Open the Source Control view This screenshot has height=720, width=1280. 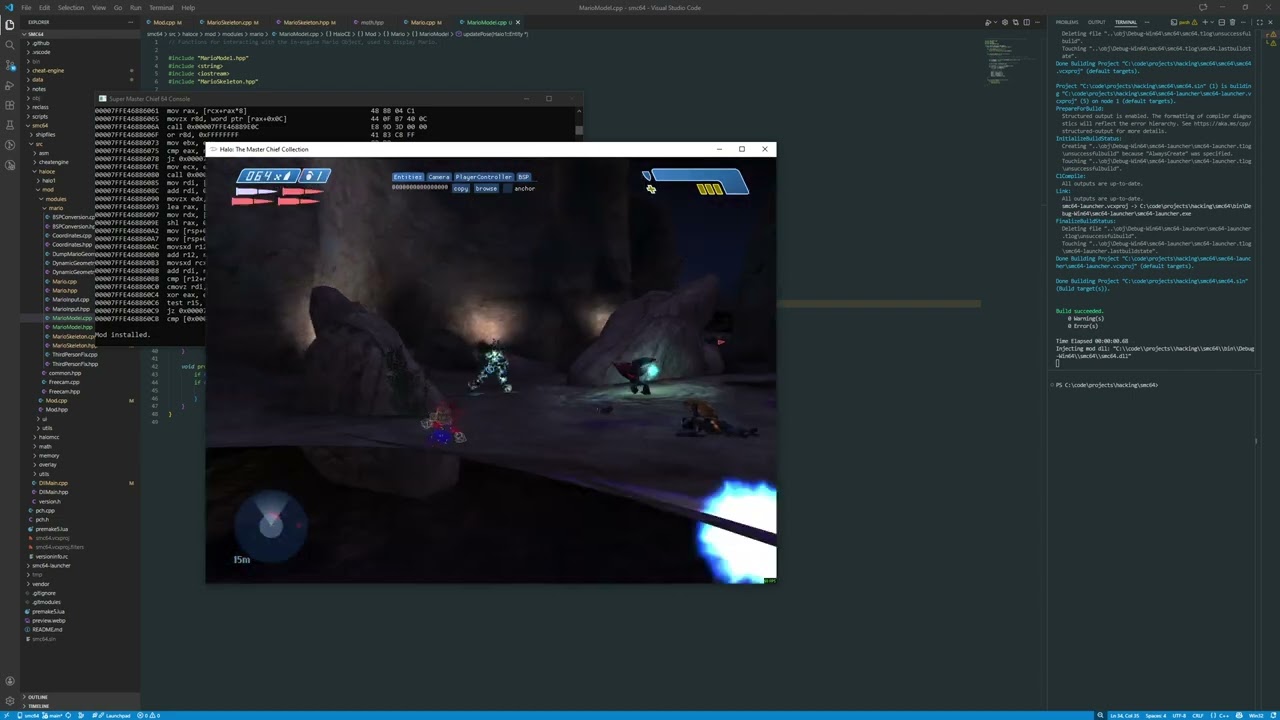click(x=10, y=65)
